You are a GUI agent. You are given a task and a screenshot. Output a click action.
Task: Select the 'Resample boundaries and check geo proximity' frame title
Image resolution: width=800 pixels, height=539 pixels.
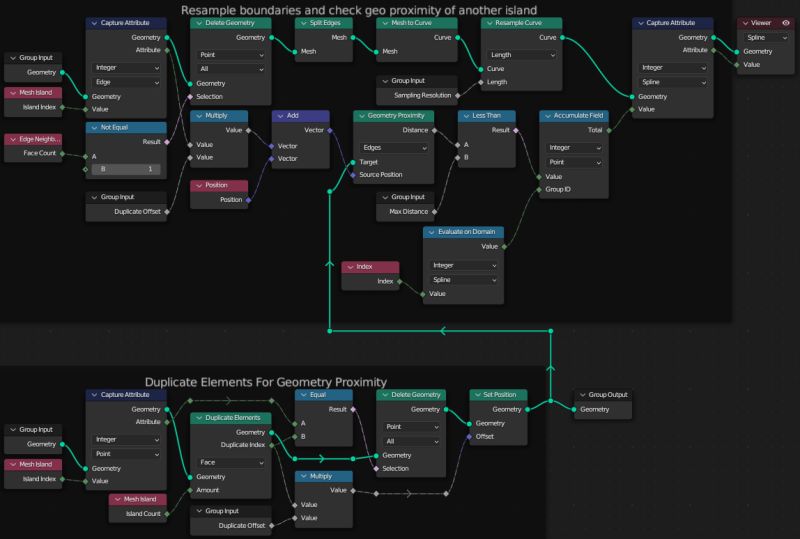pos(359,10)
